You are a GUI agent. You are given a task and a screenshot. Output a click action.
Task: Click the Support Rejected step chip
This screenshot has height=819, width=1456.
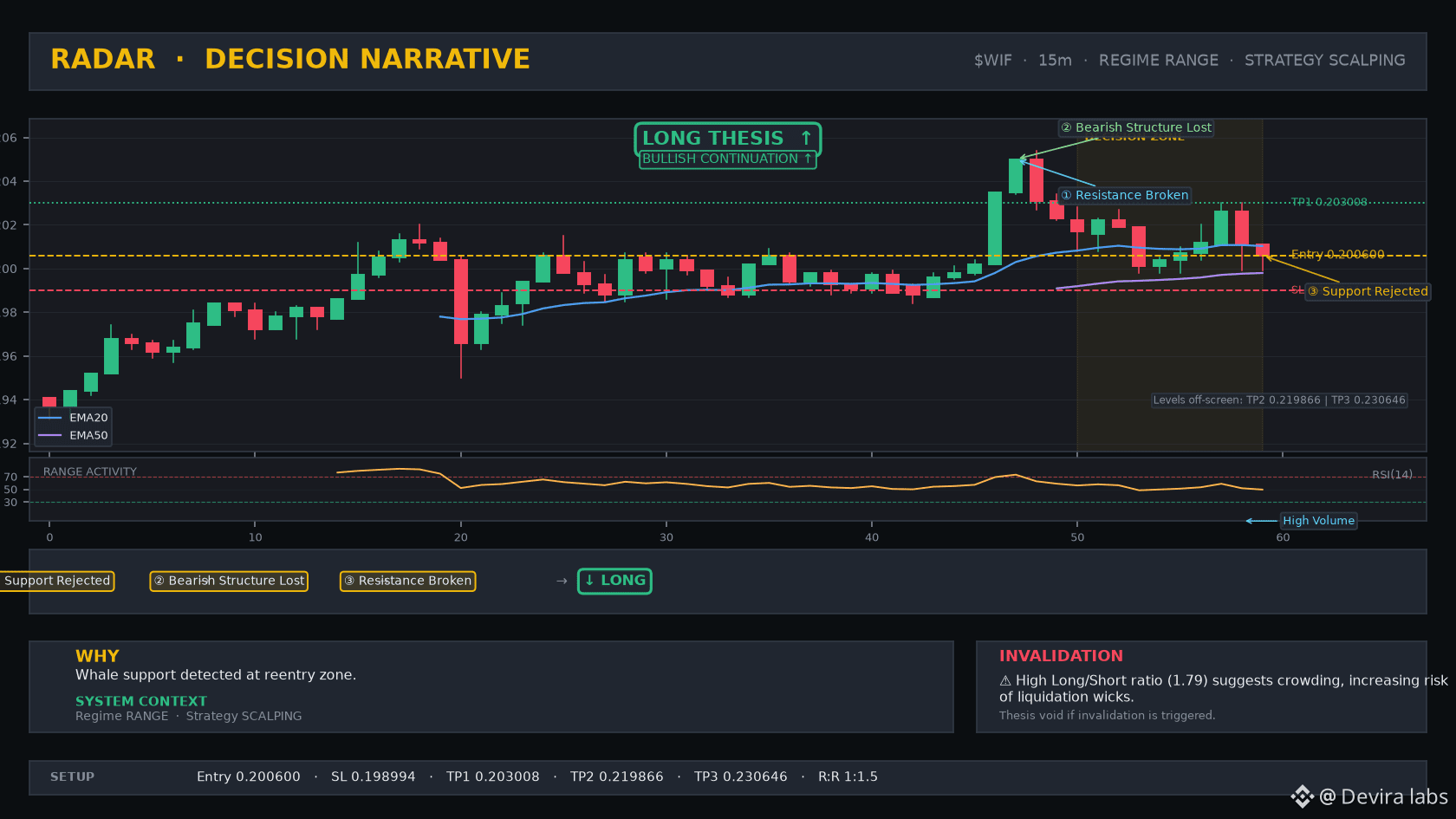coord(57,581)
